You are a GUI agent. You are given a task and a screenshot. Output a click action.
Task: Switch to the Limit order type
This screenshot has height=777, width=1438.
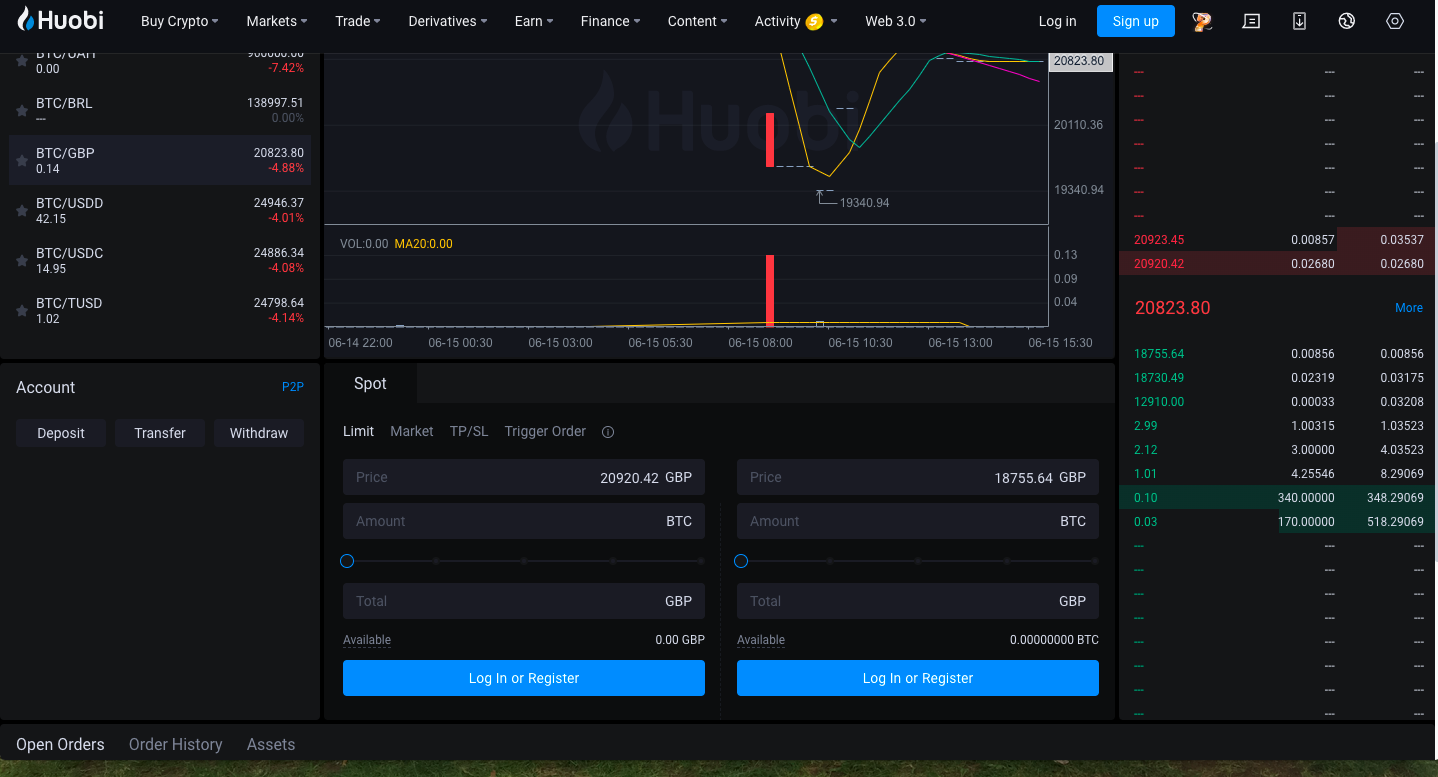(x=358, y=432)
